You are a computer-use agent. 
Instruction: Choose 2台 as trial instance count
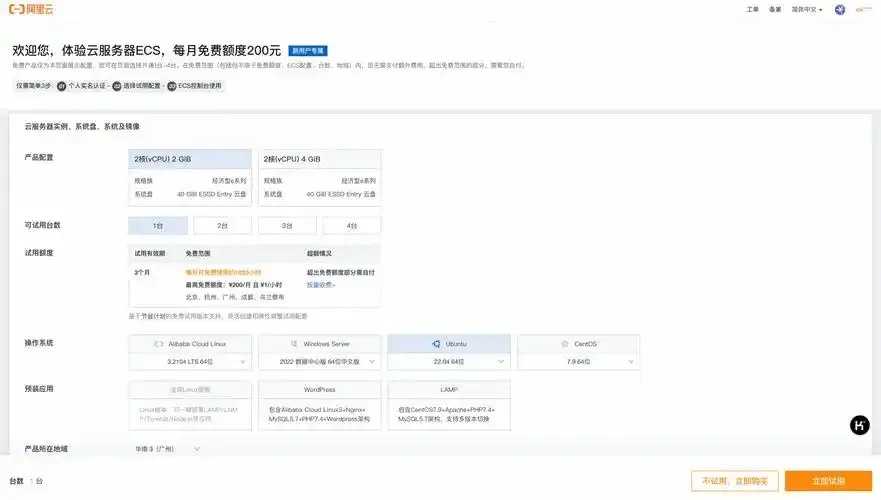coord(222,225)
